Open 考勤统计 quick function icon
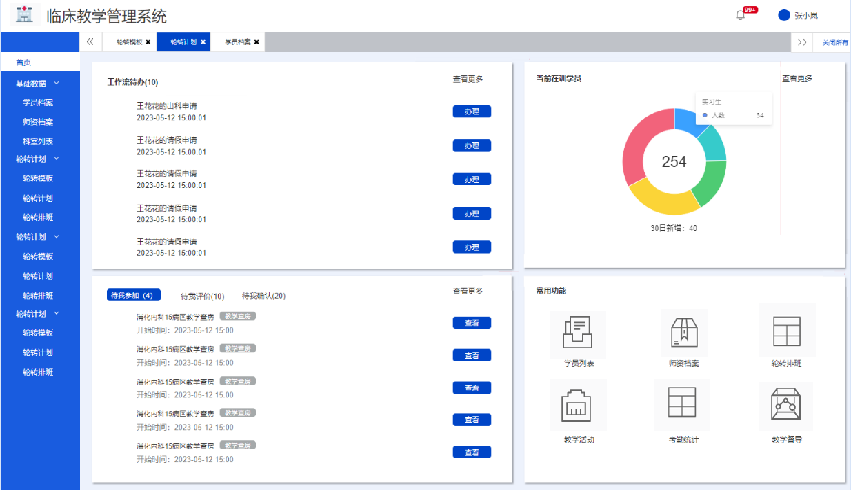The image size is (851, 490). [681, 405]
